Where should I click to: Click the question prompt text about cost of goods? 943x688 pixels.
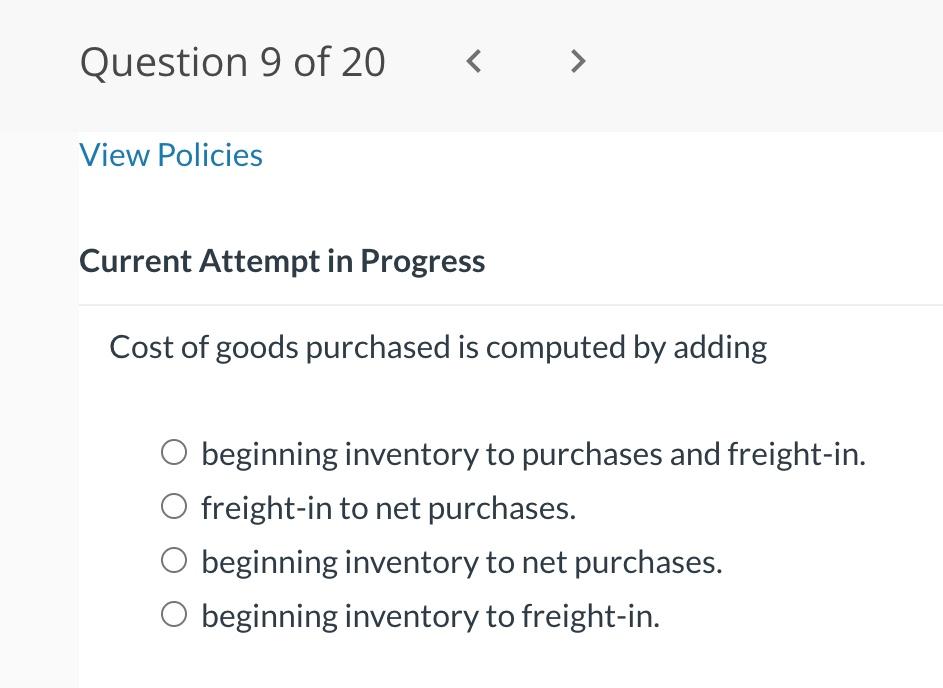(438, 346)
